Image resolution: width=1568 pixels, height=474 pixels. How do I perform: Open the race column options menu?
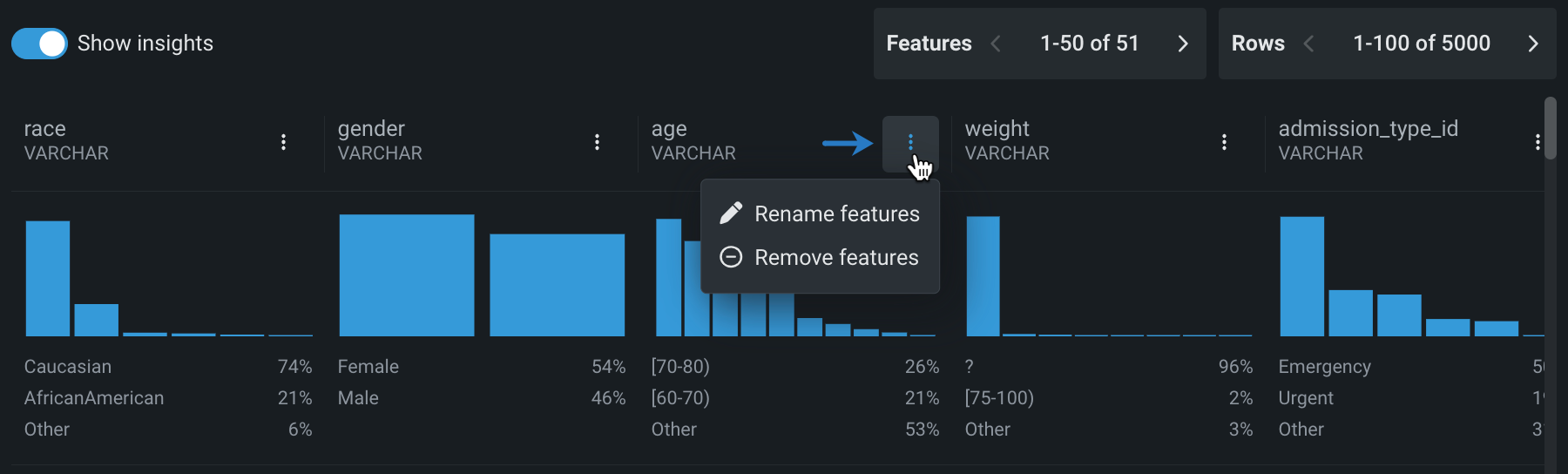click(283, 142)
